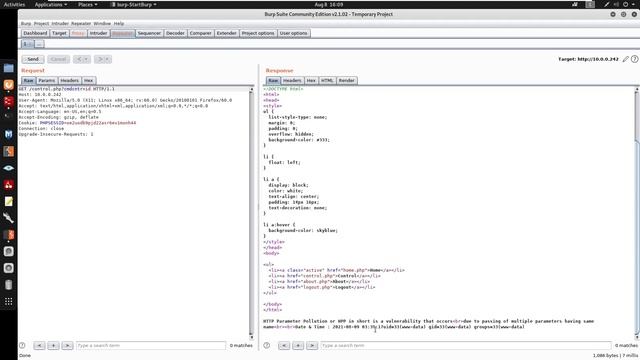Viewport: 640px width, 360px height.
Task: Switch to the Decoder tab
Action: click(x=175, y=33)
